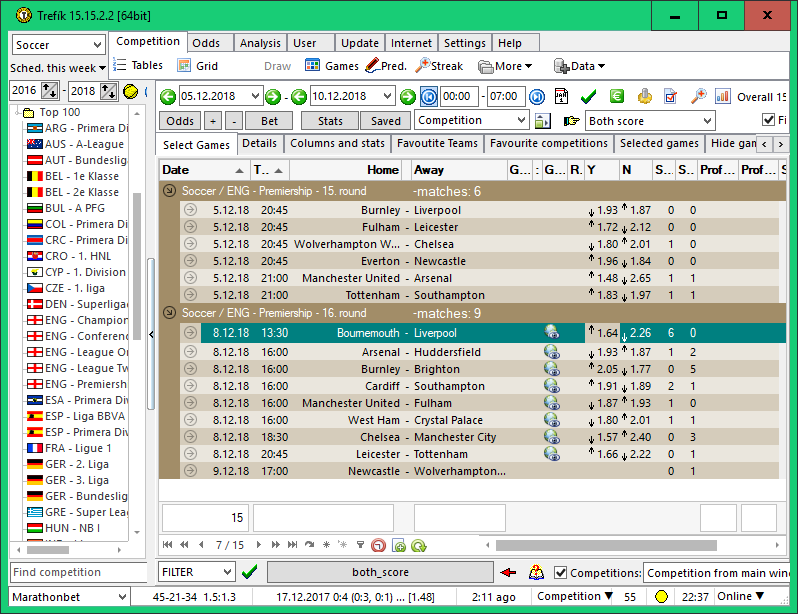798x614 pixels.
Task: Click the eye icon for the Bournemouth - Liverpool match
Action: 551,333
